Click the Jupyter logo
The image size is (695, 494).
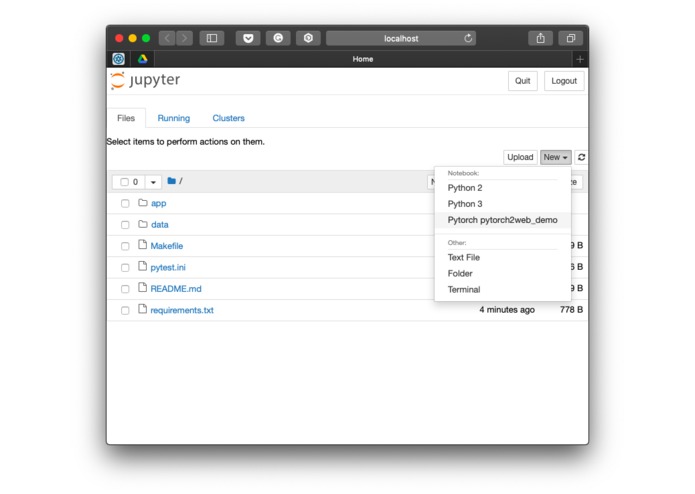point(145,81)
